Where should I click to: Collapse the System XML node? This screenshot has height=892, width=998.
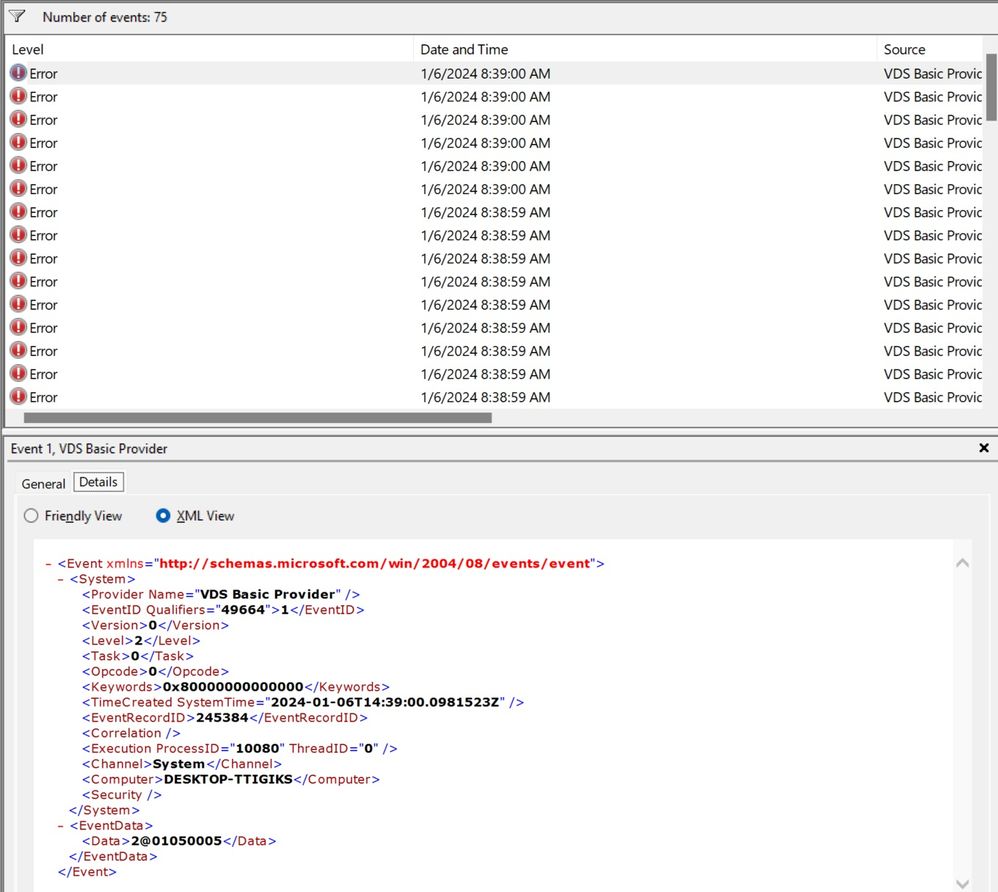click(x=61, y=579)
